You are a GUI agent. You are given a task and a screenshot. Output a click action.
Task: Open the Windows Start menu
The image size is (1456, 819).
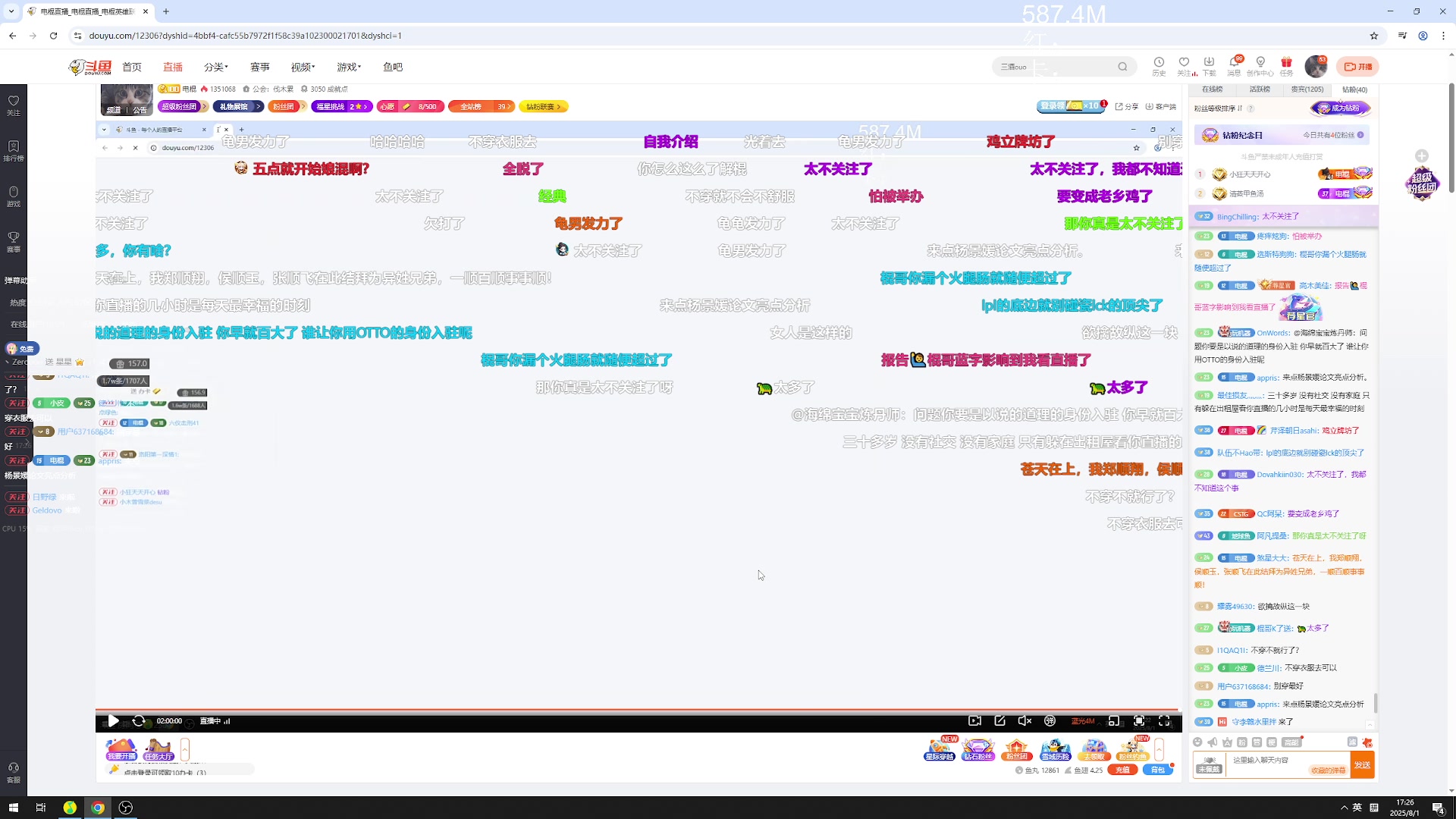[x=13, y=808]
